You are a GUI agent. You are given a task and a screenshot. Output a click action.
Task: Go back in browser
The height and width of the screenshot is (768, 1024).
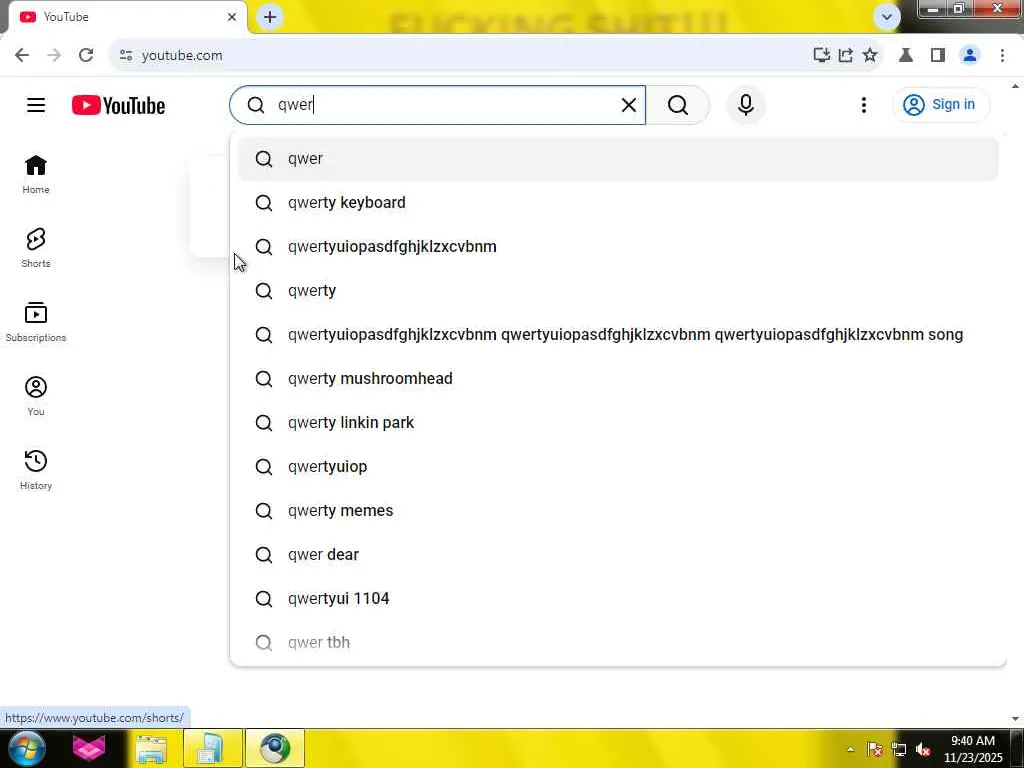(x=22, y=56)
